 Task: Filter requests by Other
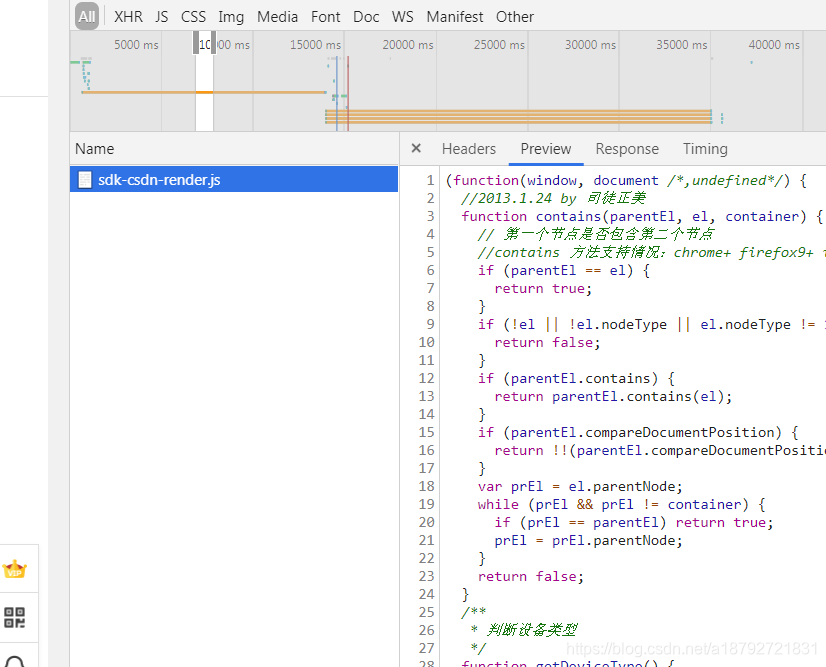pyautogui.click(x=515, y=17)
